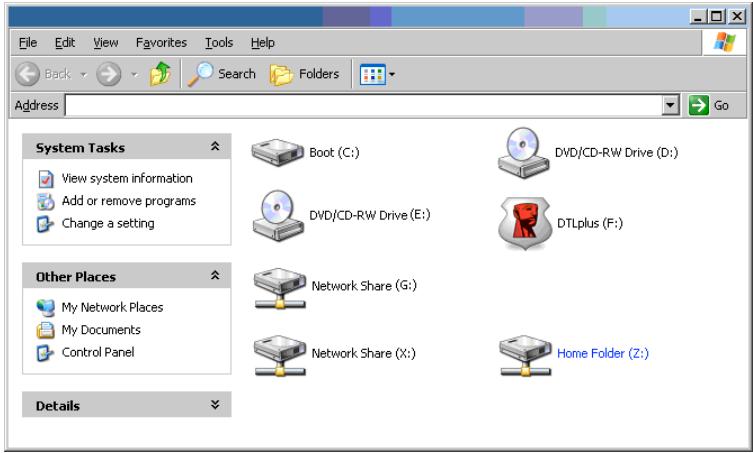Click the View system information icon
The width and height of the screenshot is (753, 453).
click(x=46, y=179)
